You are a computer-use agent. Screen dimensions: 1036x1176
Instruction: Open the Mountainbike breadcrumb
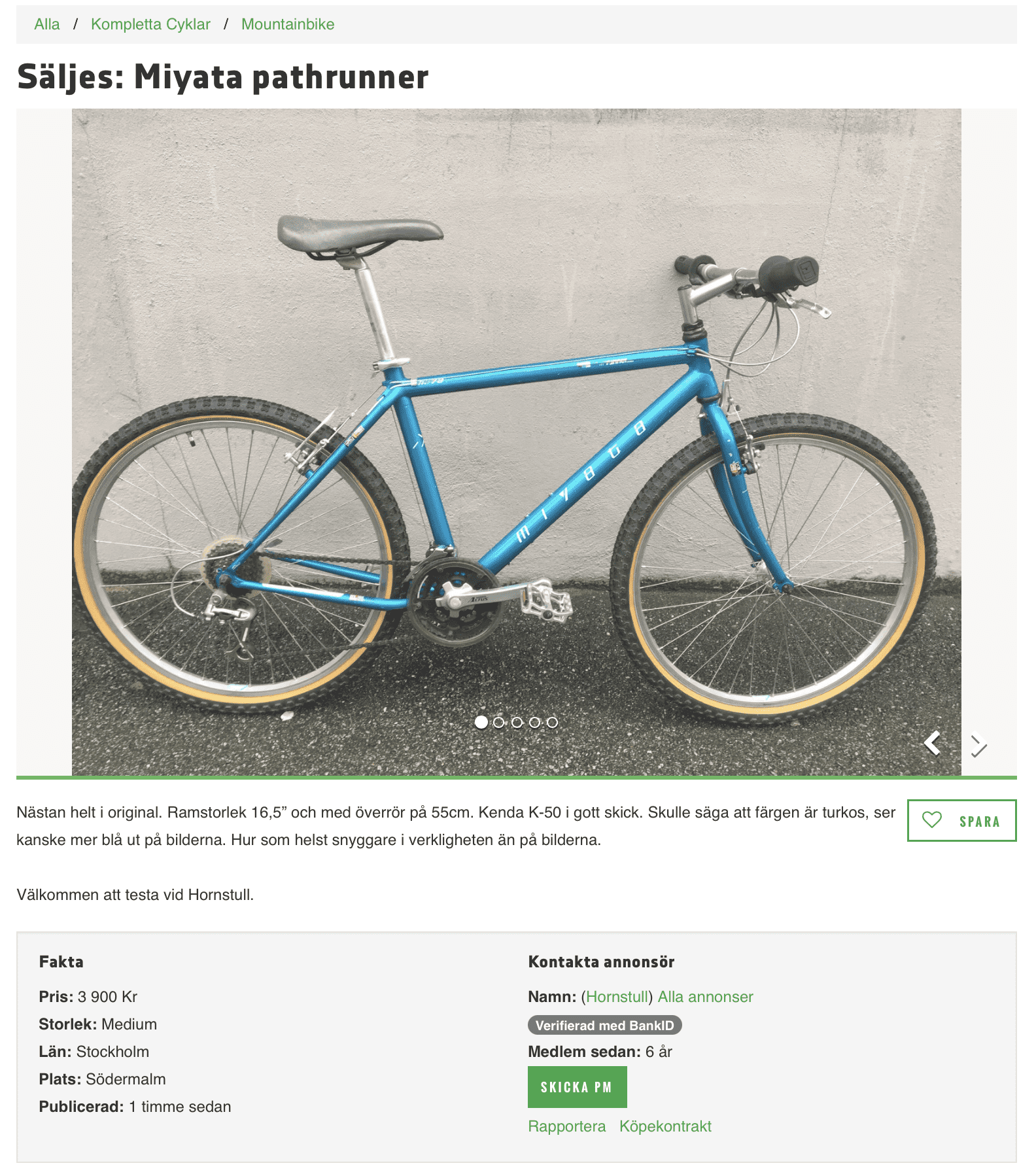click(x=288, y=24)
